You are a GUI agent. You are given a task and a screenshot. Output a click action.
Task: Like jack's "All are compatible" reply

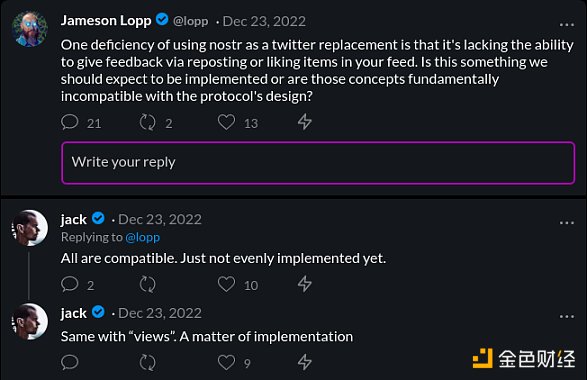point(226,284)
